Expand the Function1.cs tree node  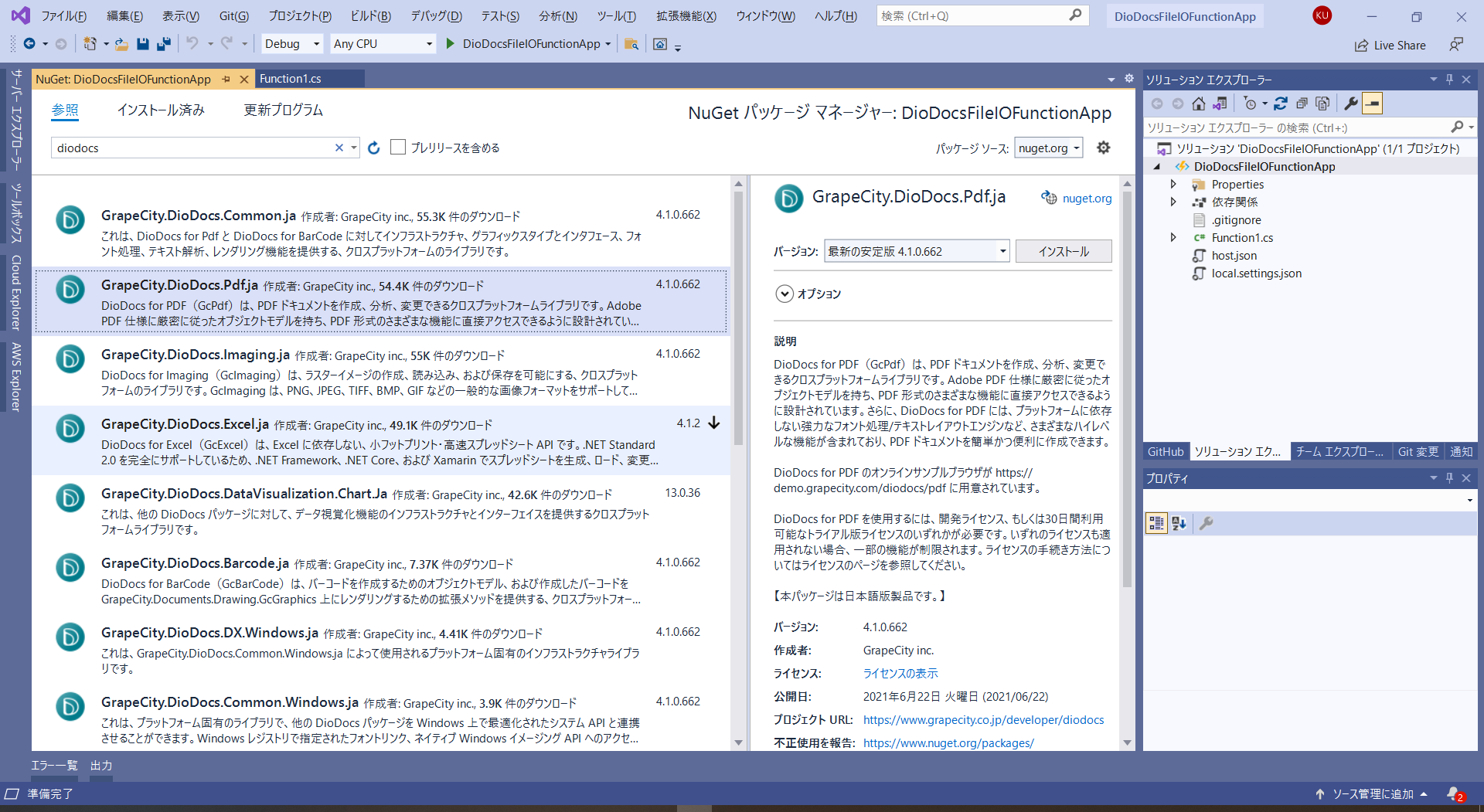pyautogui.click(x=1173, y=238)
